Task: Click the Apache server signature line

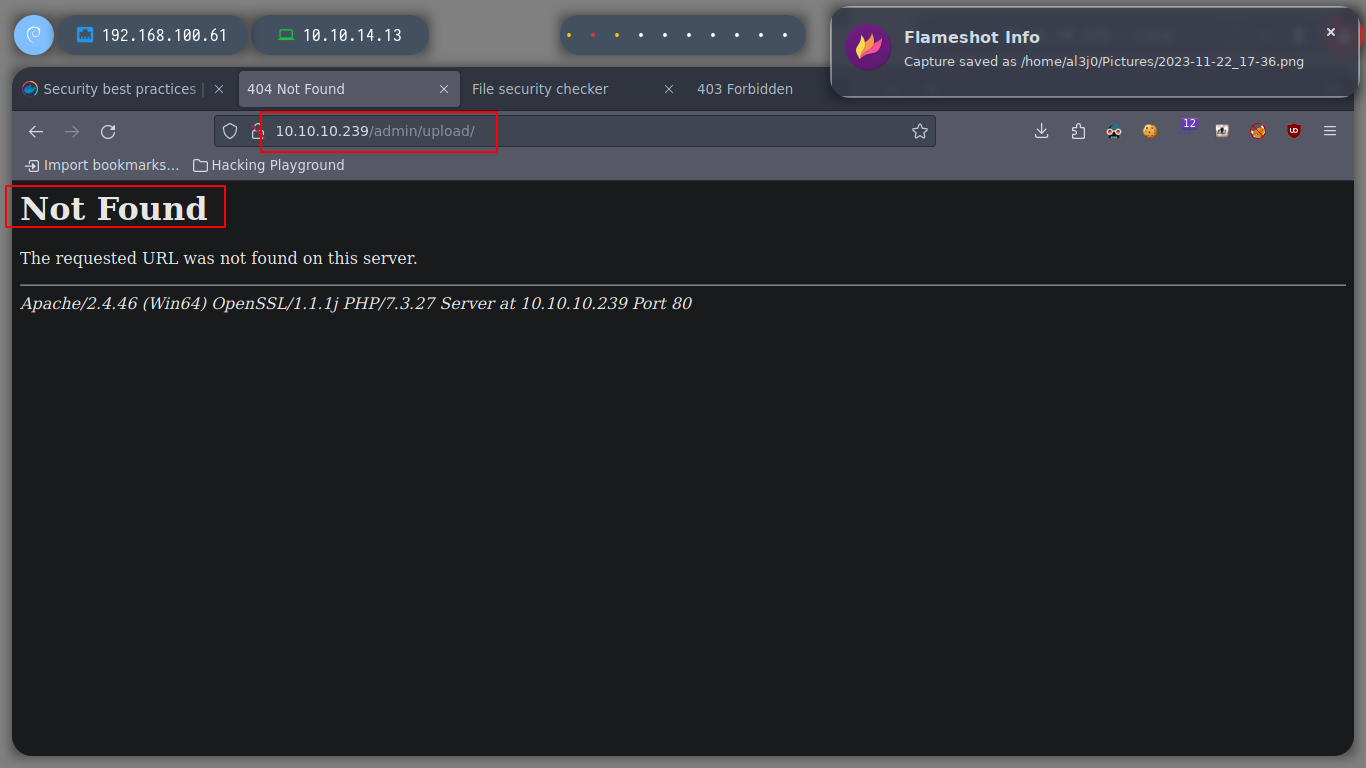Action: click(x=356, y=303)
